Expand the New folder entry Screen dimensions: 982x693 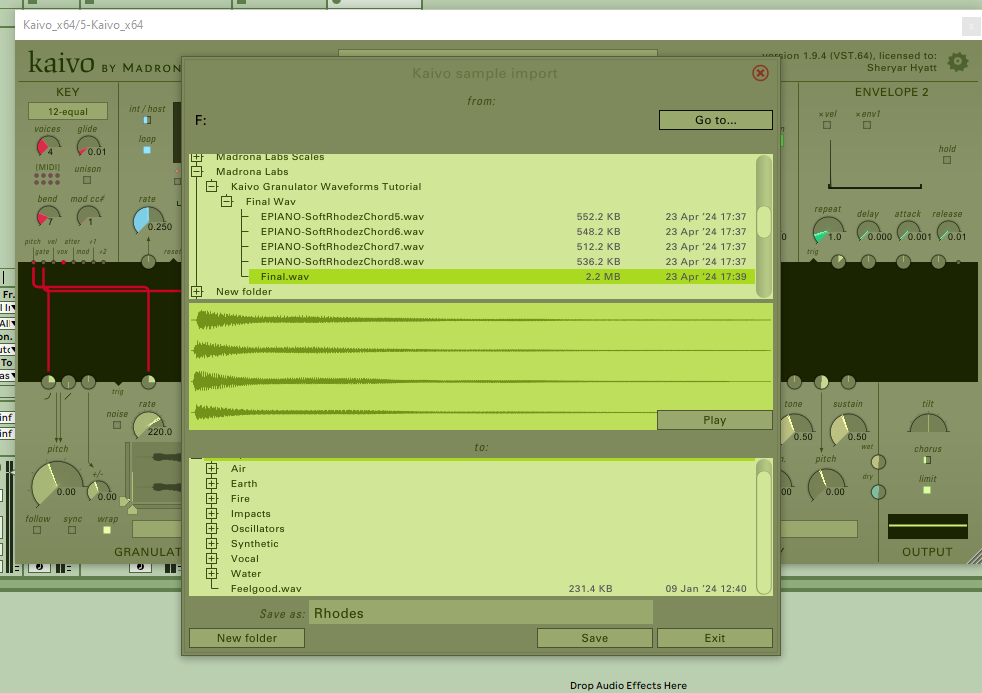coord(197,292)
